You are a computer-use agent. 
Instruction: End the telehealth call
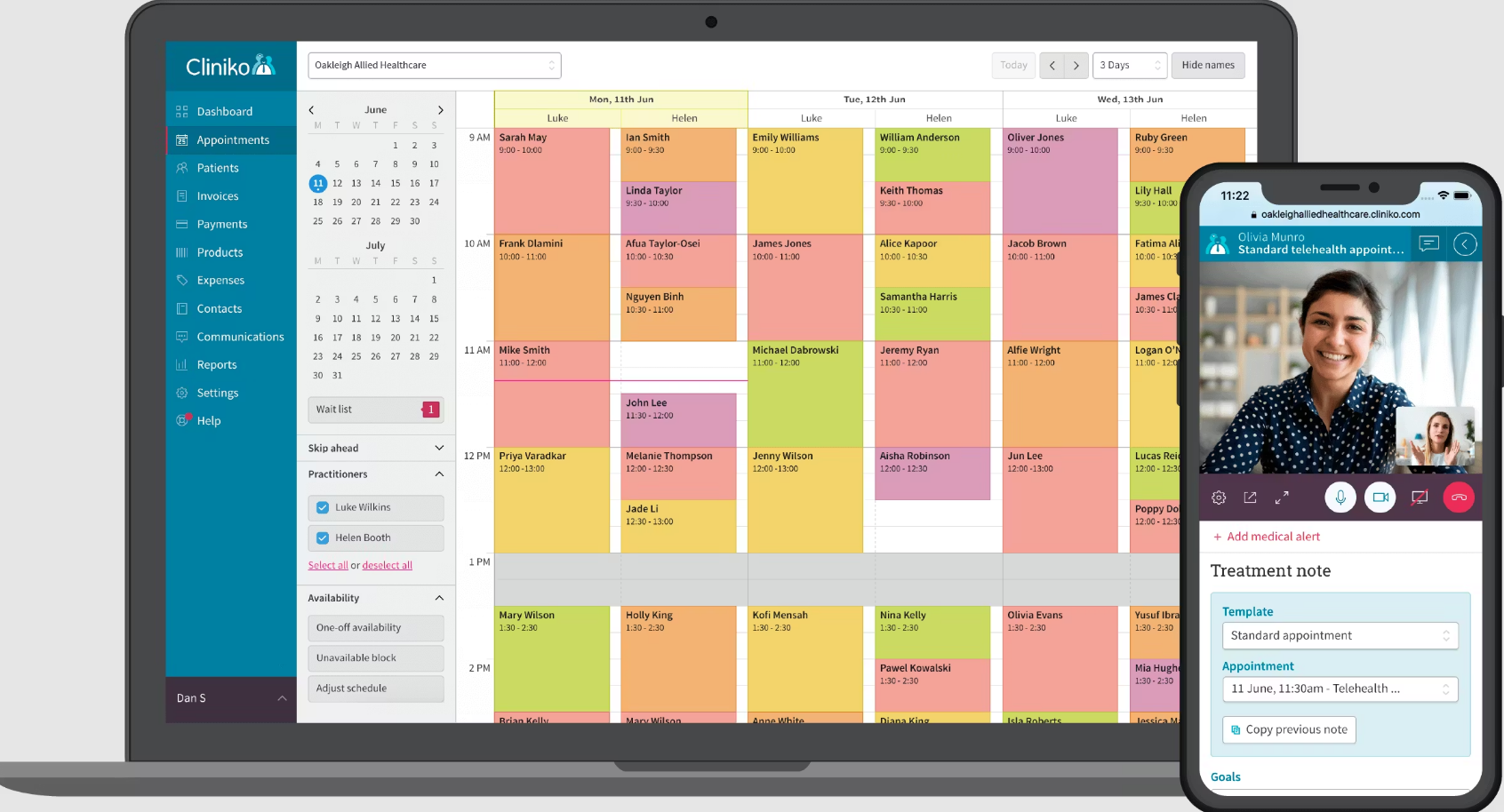click(x=1459, y=498)
